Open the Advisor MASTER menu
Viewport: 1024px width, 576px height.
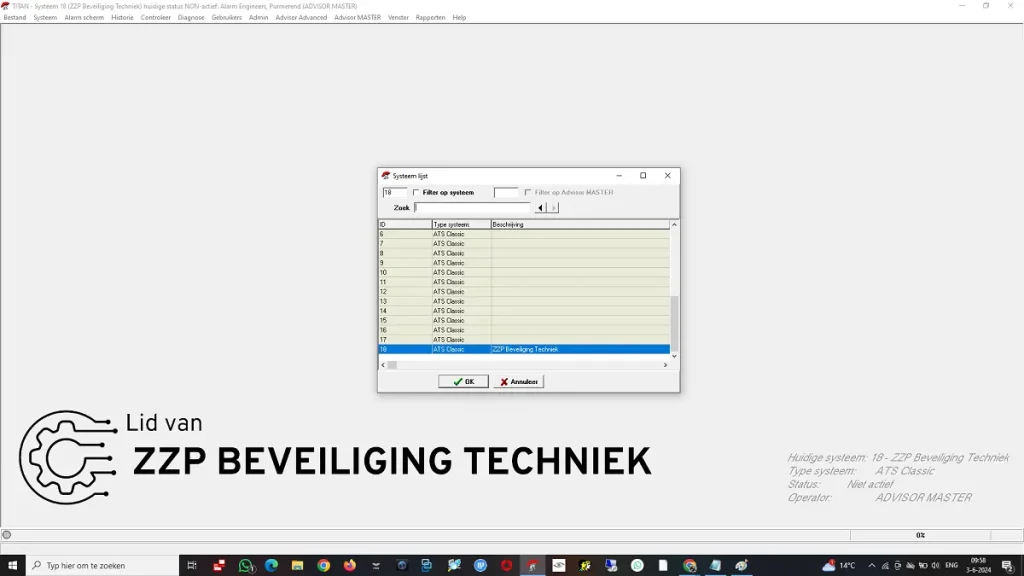pos(357,17)
